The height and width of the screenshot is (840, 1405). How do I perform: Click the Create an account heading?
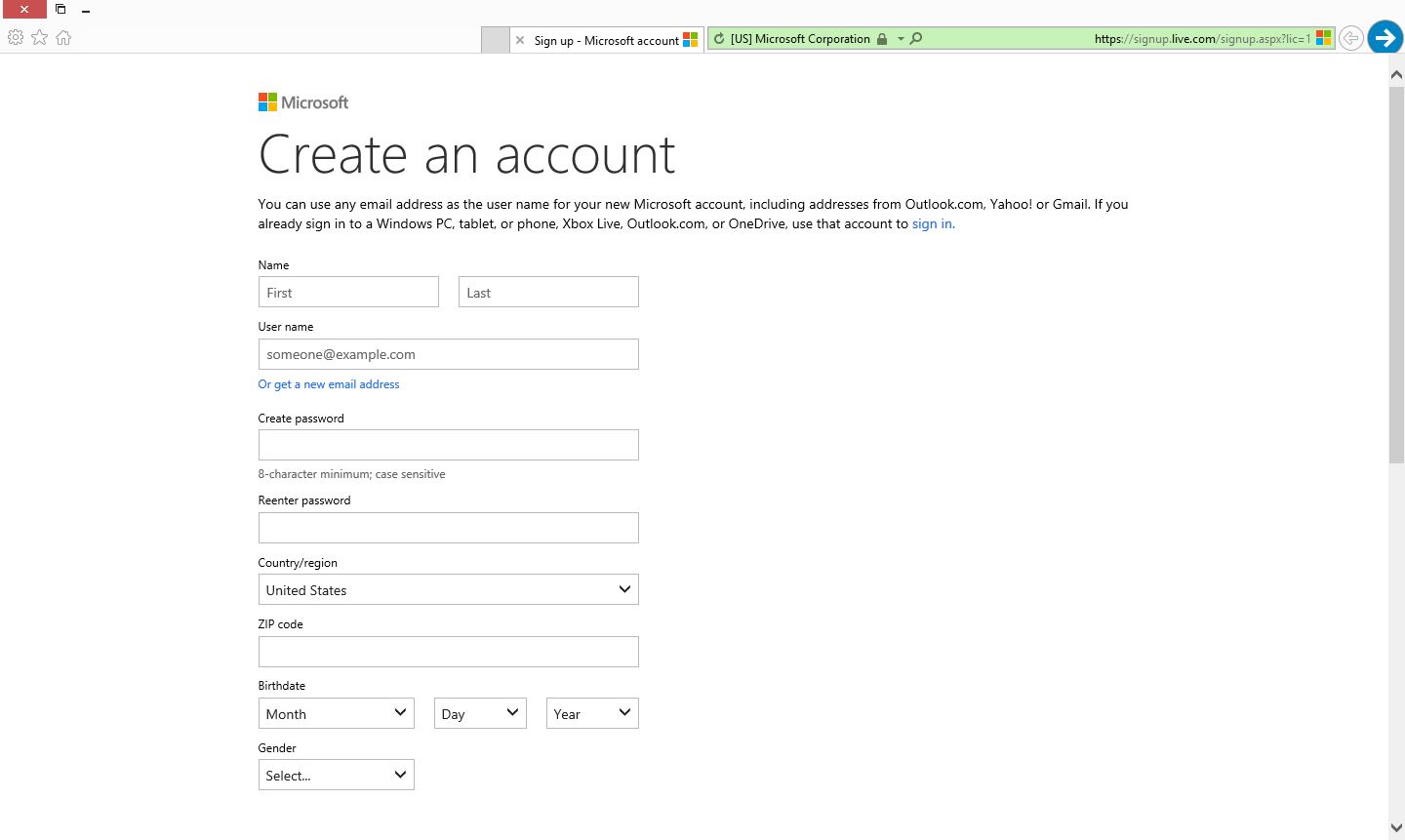tap(466, 155)
